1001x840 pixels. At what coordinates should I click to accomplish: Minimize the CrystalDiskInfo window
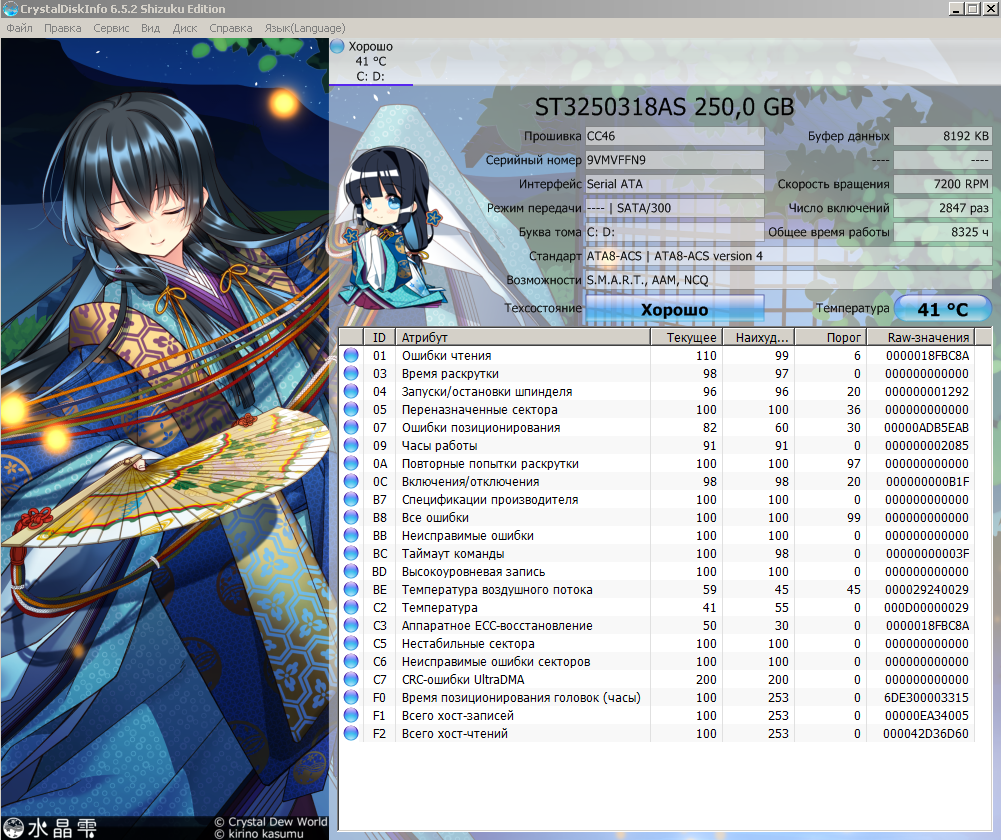coord(956,9)
